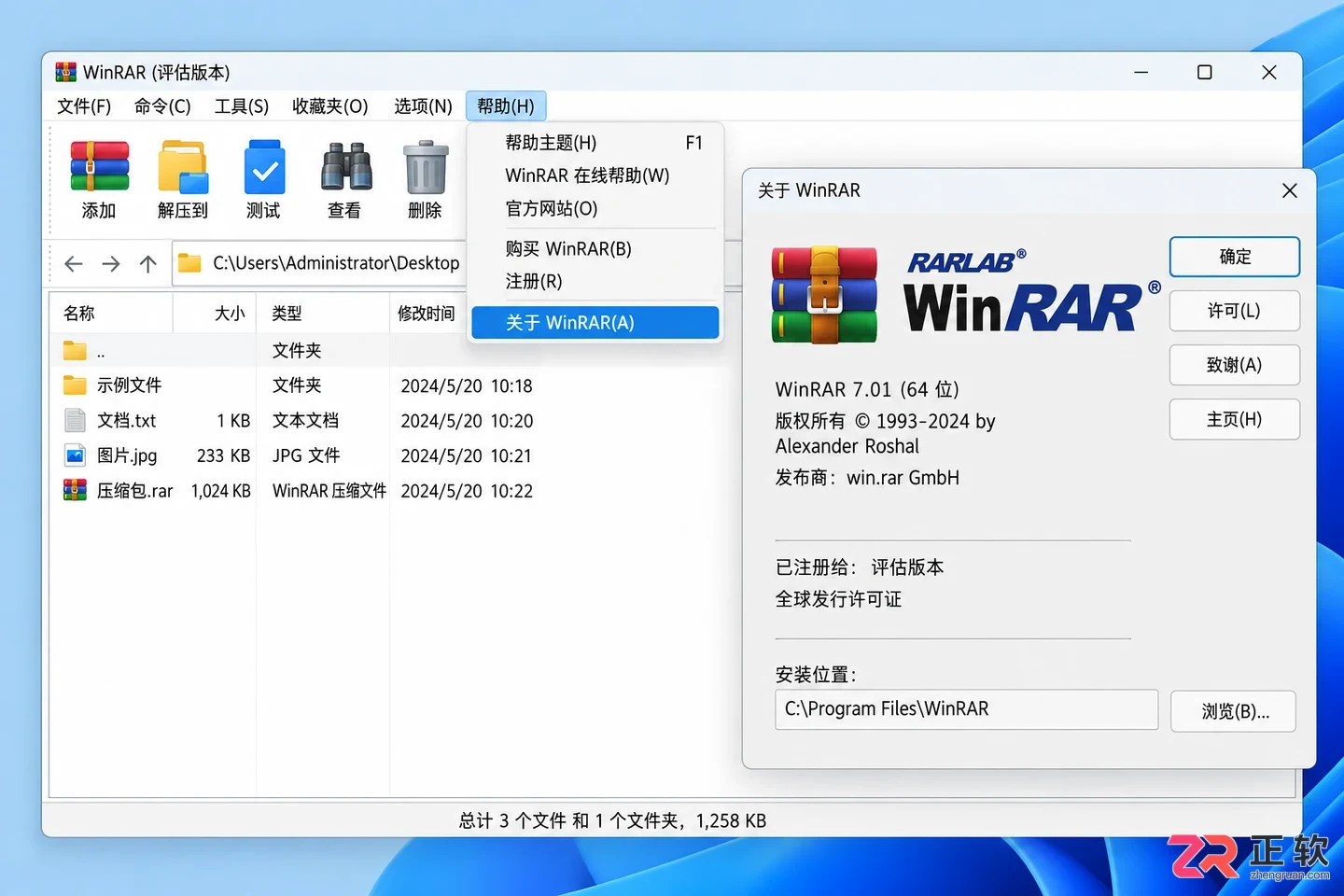This screenshot has width=1344, height=896.
Task: Choose 帮助主题(H) from Help menu
Action: (x=595, y=143)
